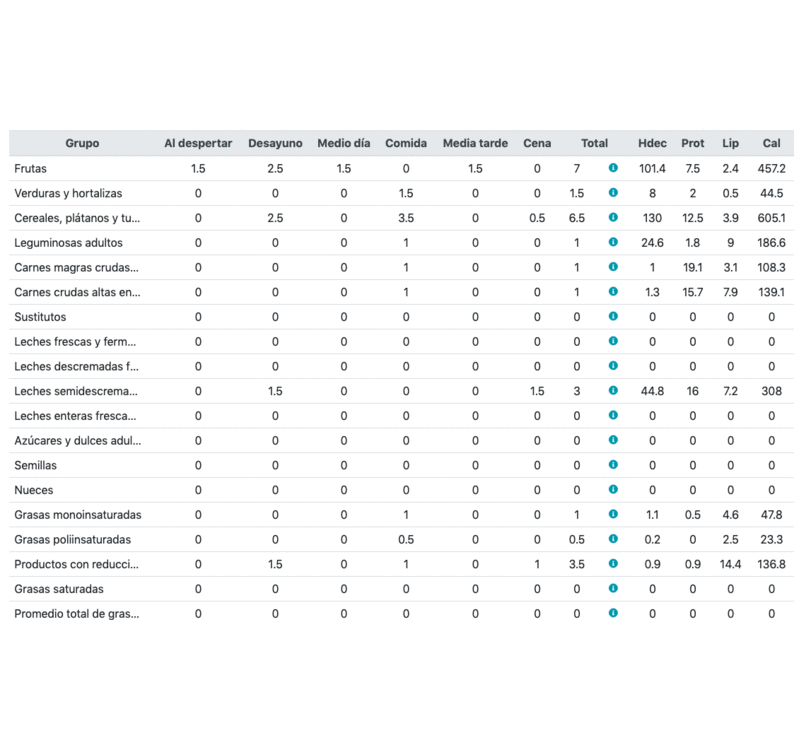Select Grasas monoinsaturadas label

pyautogui.click(x=78, y=515)
